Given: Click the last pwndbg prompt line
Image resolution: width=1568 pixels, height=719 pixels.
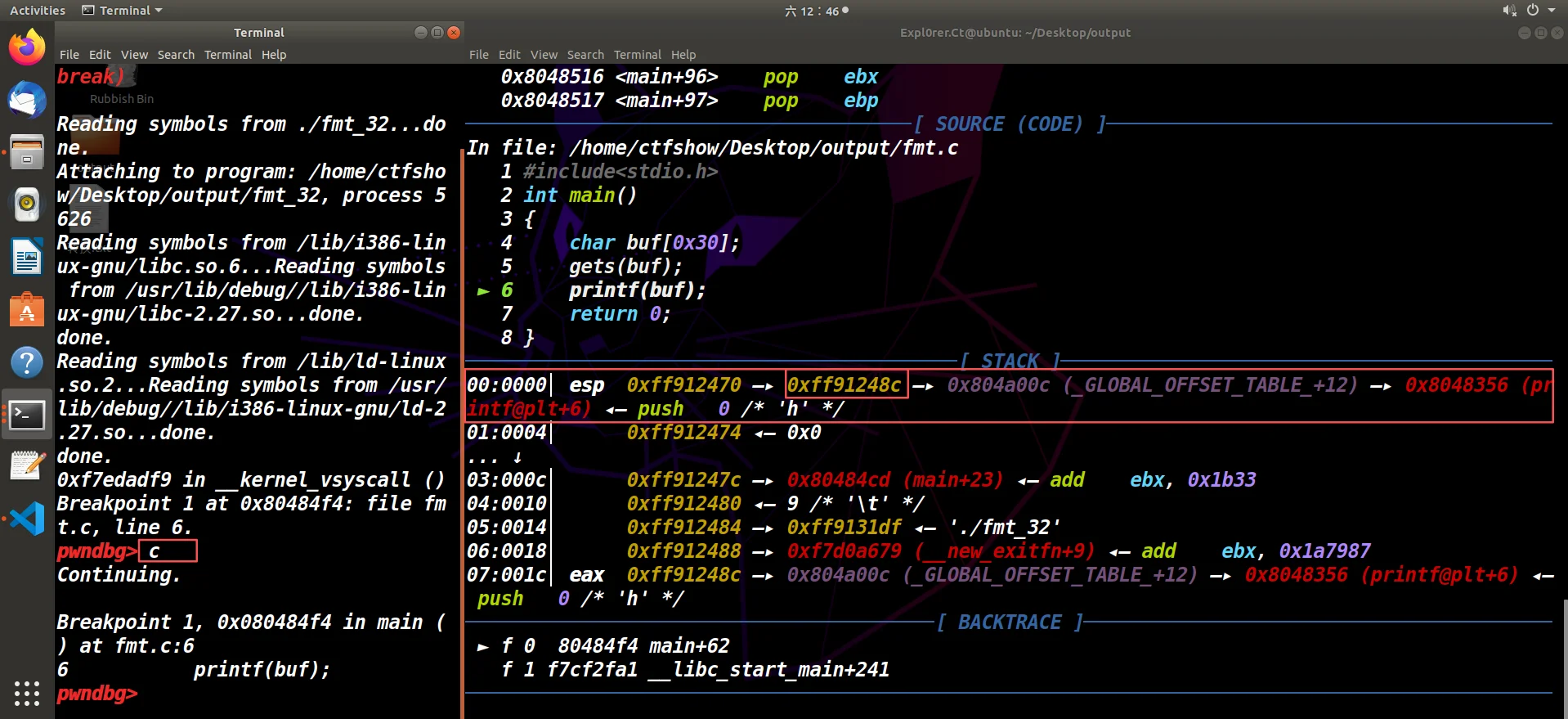Looking at the screenshot, I should click(x=96, y=694).
